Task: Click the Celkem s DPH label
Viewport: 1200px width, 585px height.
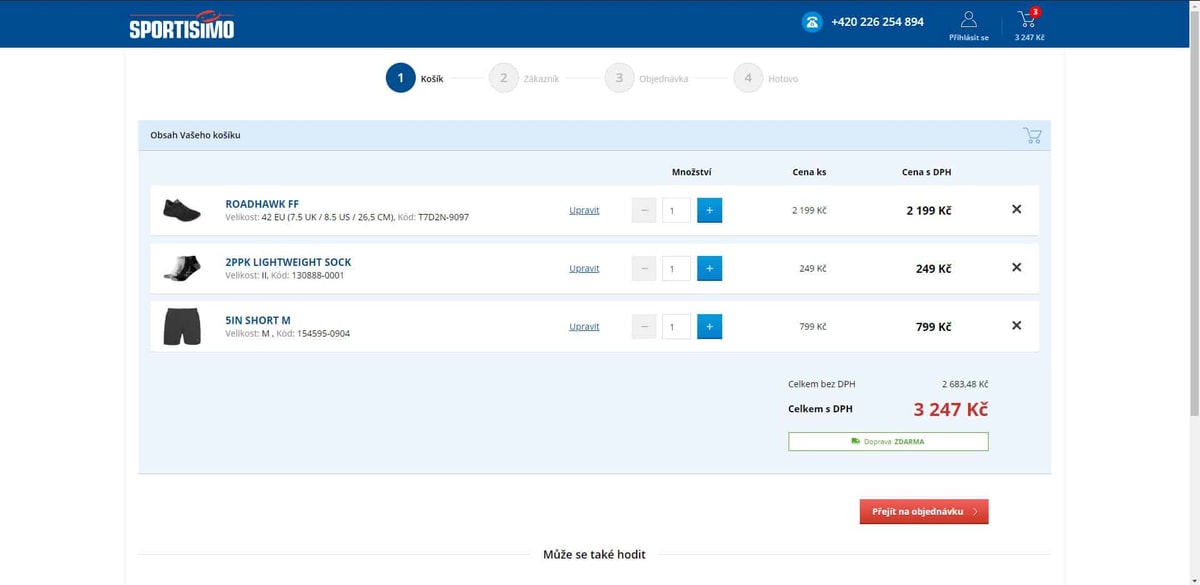Action: (x=820, y=409)
